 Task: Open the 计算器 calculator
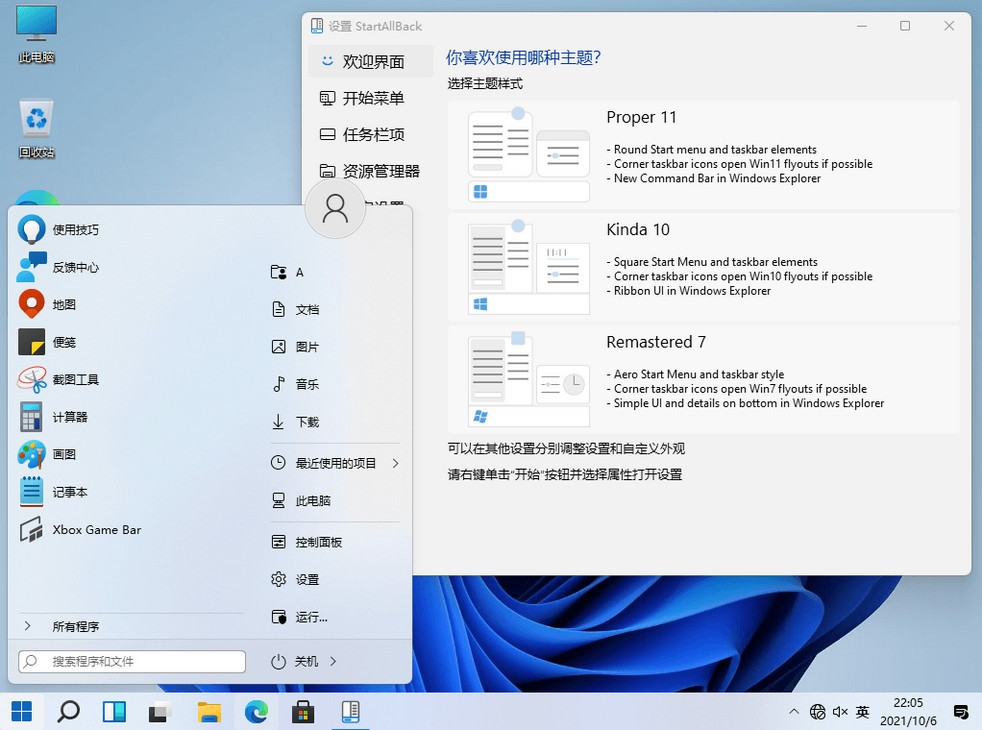pos(53,417)
